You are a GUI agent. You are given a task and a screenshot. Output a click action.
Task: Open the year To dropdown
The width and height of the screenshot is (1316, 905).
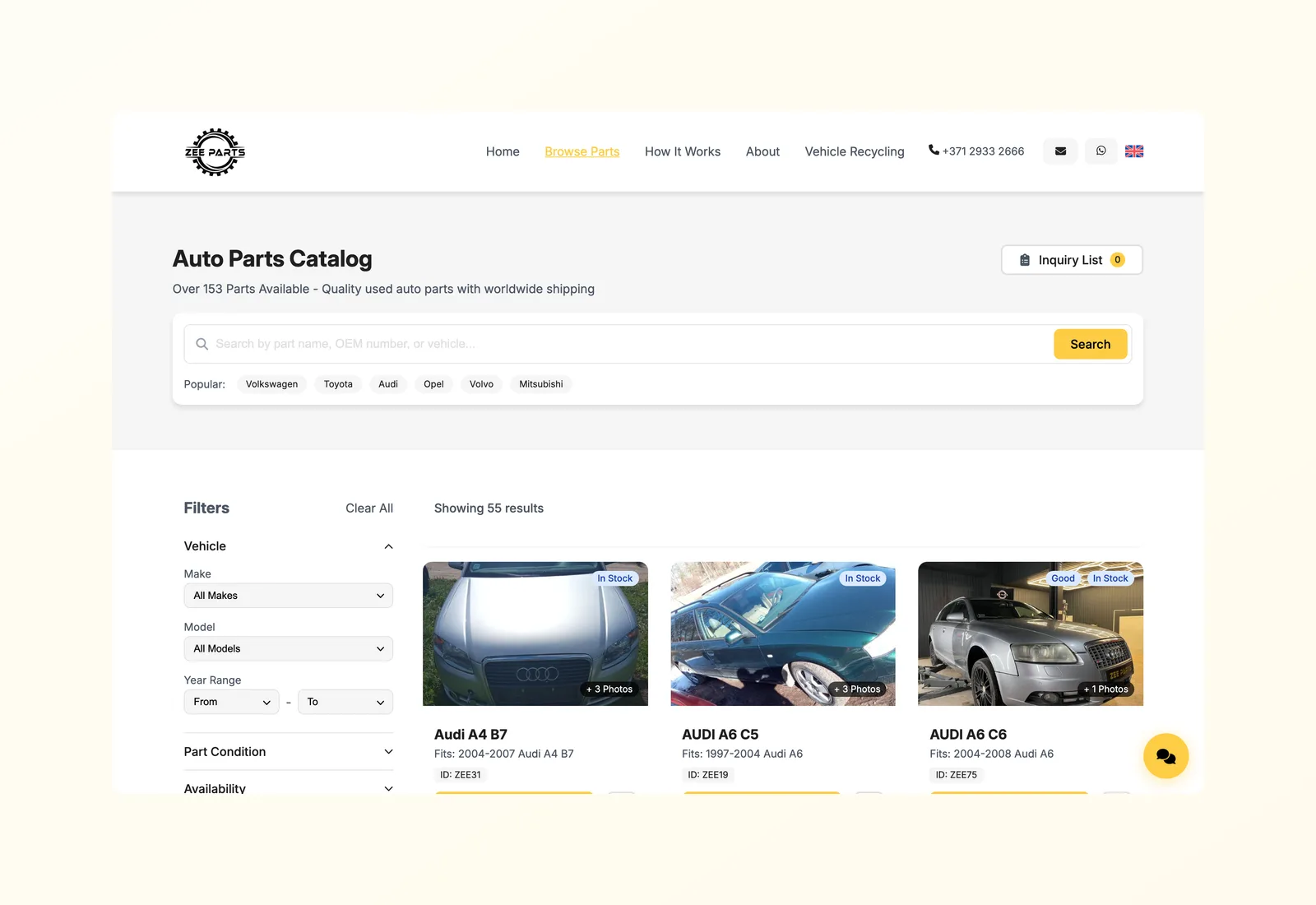[345, 702]
